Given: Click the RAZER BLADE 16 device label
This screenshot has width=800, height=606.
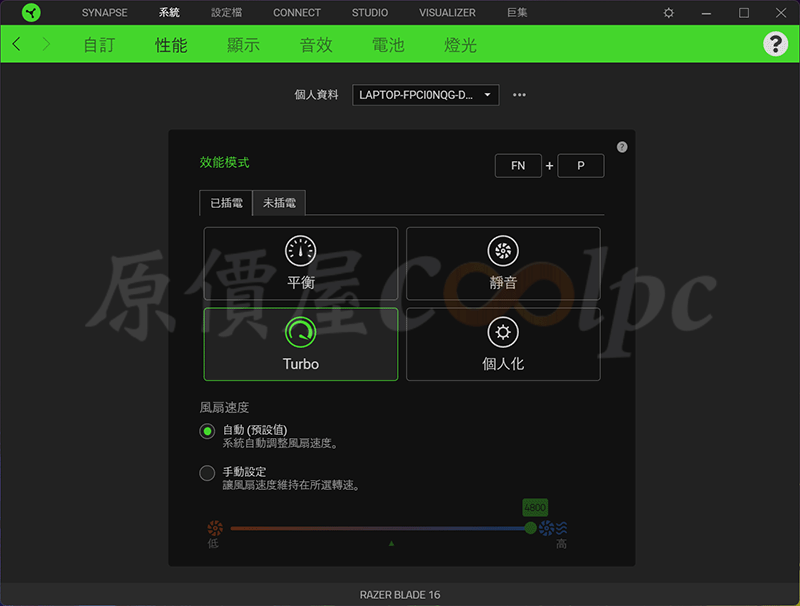Looking at the screenshot, I should pyautogui.click(x=400, y=595).
